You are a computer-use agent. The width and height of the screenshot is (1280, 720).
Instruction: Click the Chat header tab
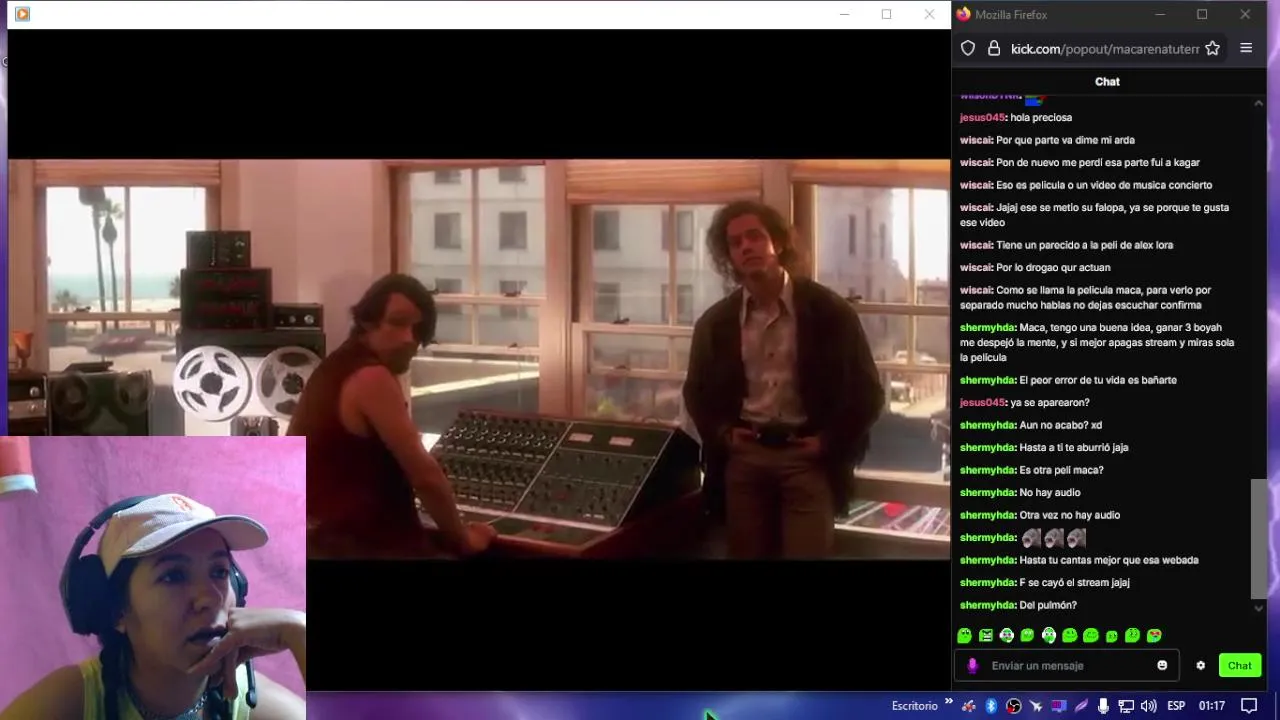point(1107,82)
